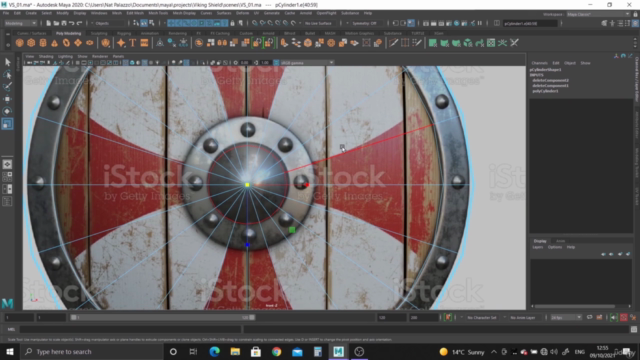
Task: Toggle the selection lock padlock icon
Action: point(233,23)
